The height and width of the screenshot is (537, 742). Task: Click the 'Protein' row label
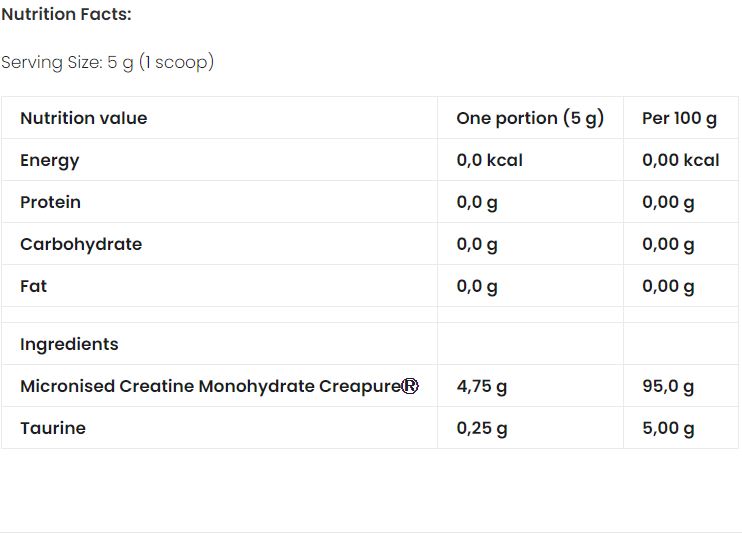50,202
